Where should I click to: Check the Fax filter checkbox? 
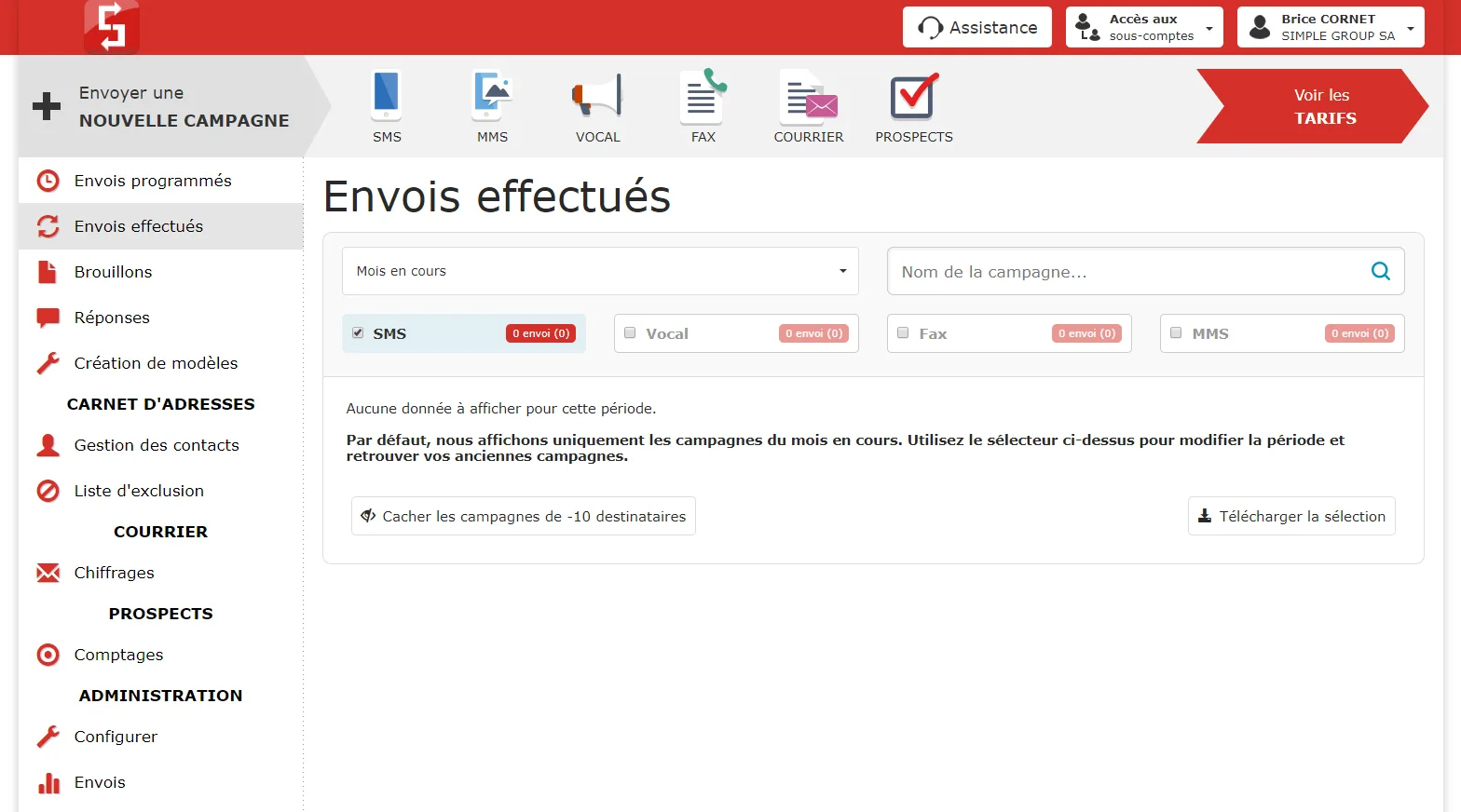[903, 332]
